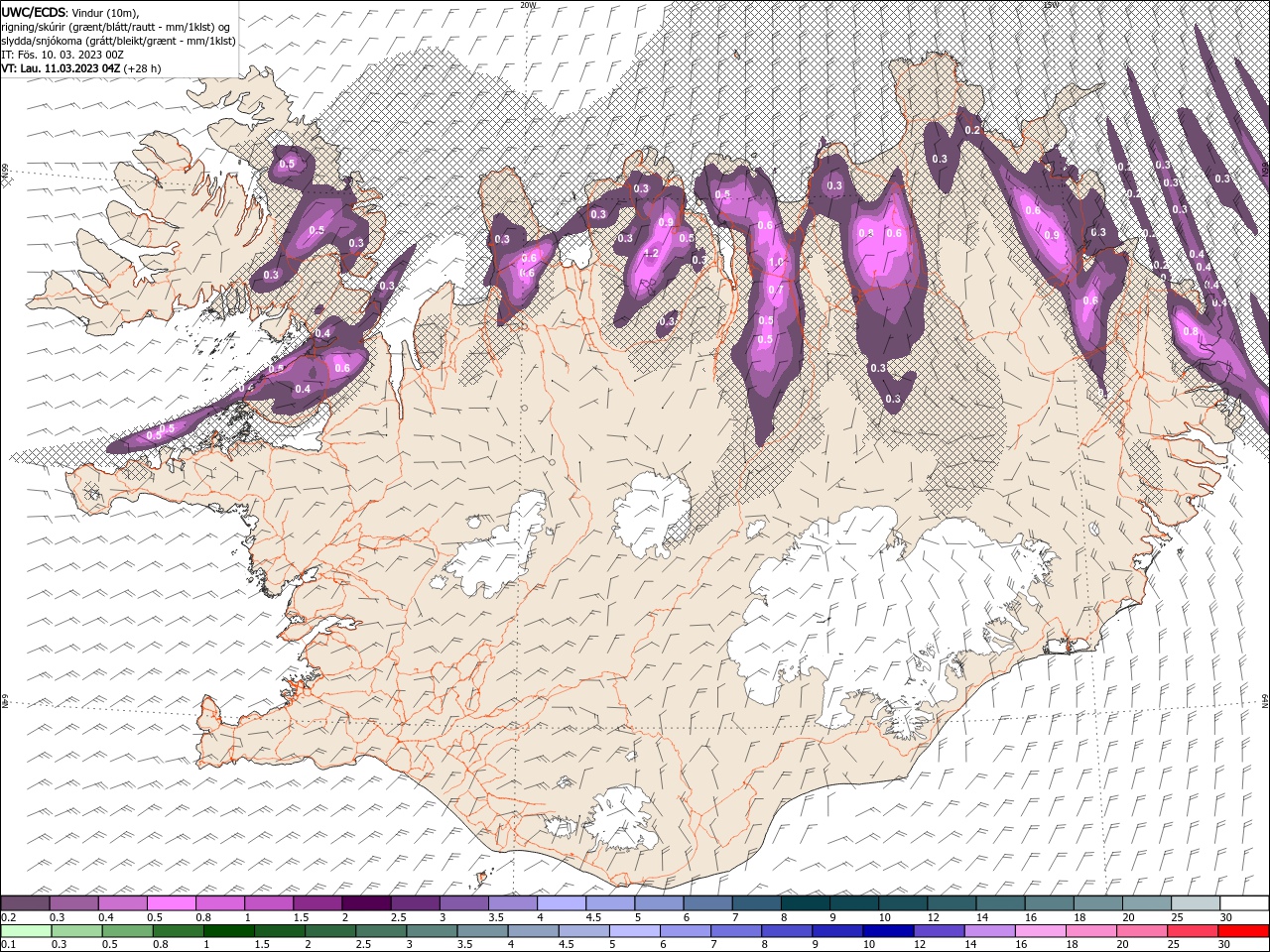Pick the top-row snow swatch starting at 0.3
Image resolution: width=1270 pixels, height=952 pixels.
[x=73, y=903]
